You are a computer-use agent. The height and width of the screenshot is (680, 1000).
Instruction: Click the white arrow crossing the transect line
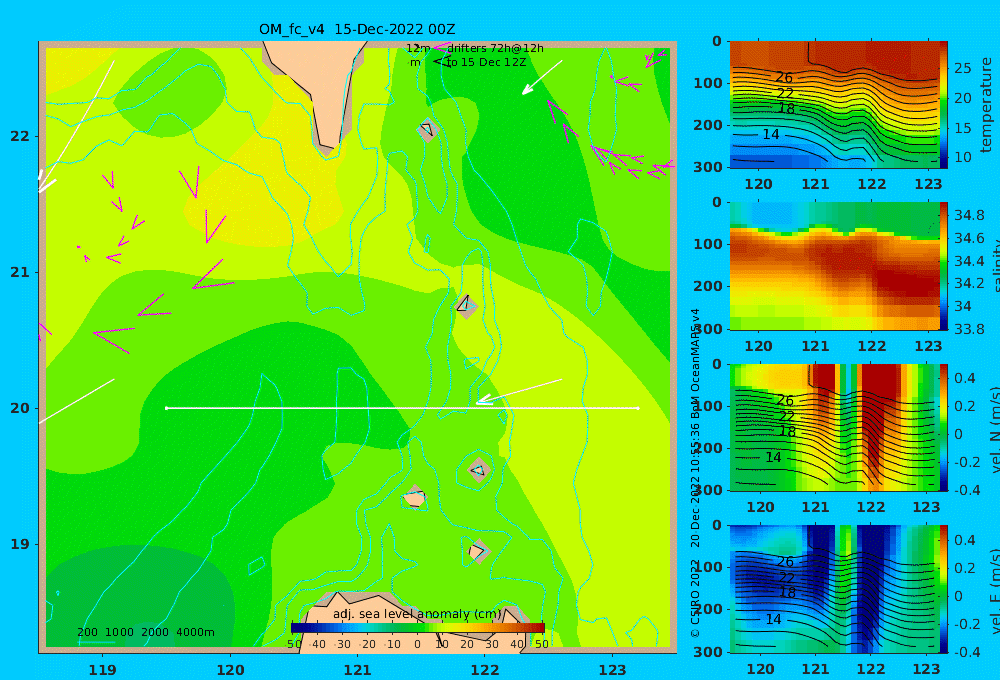520,391
